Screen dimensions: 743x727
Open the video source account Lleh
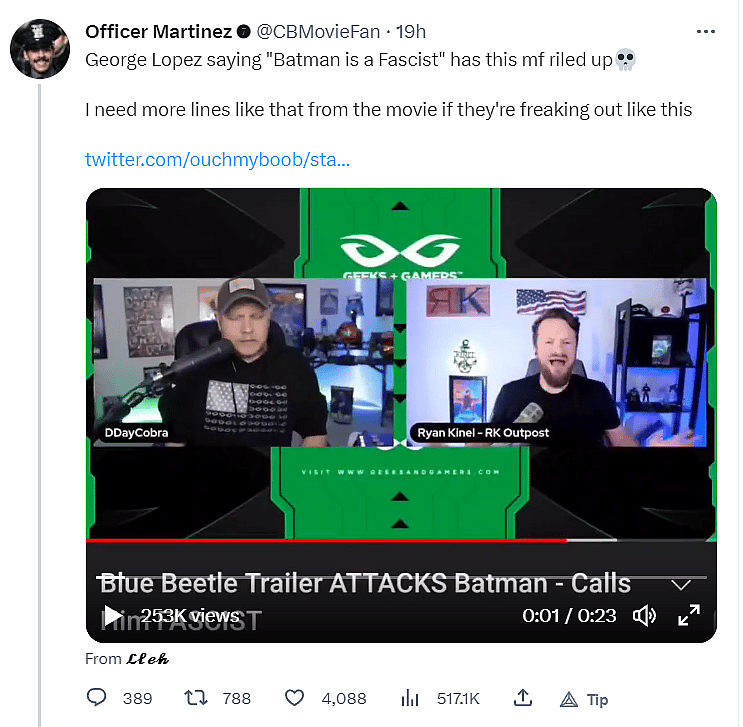pos(149,658)
